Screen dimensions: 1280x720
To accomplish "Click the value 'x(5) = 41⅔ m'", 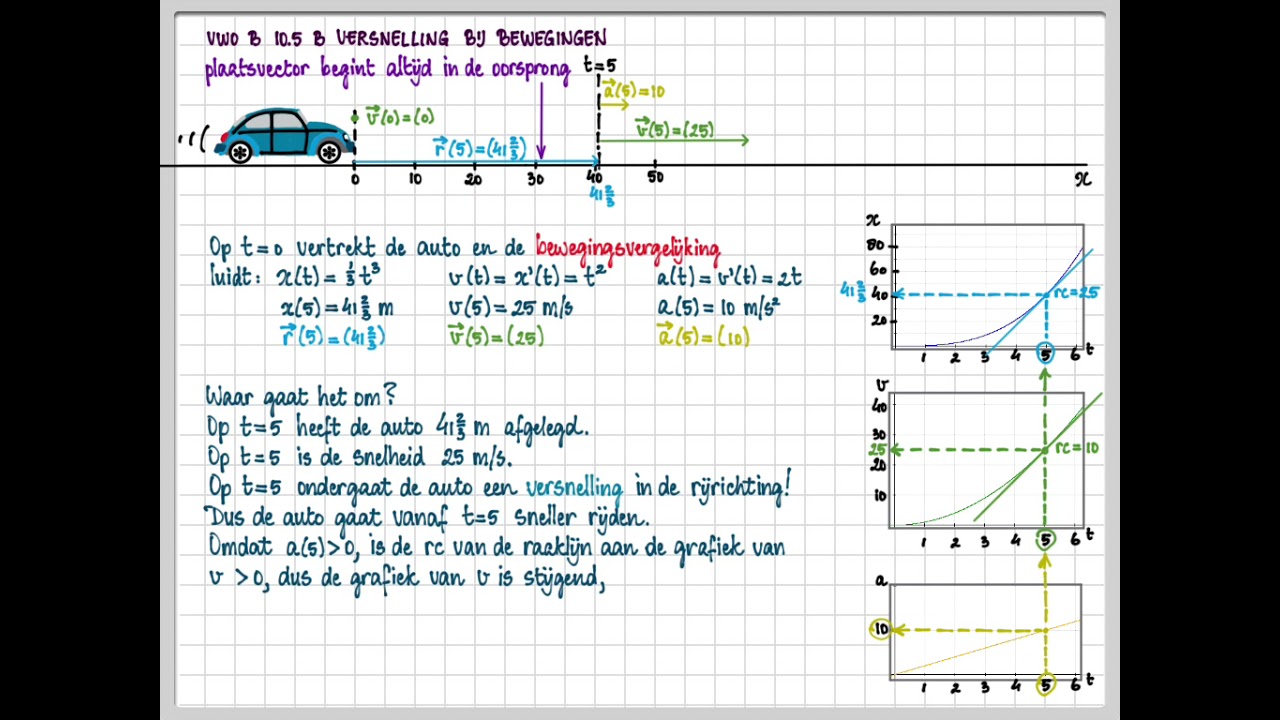I will click(x=337, y=307).
